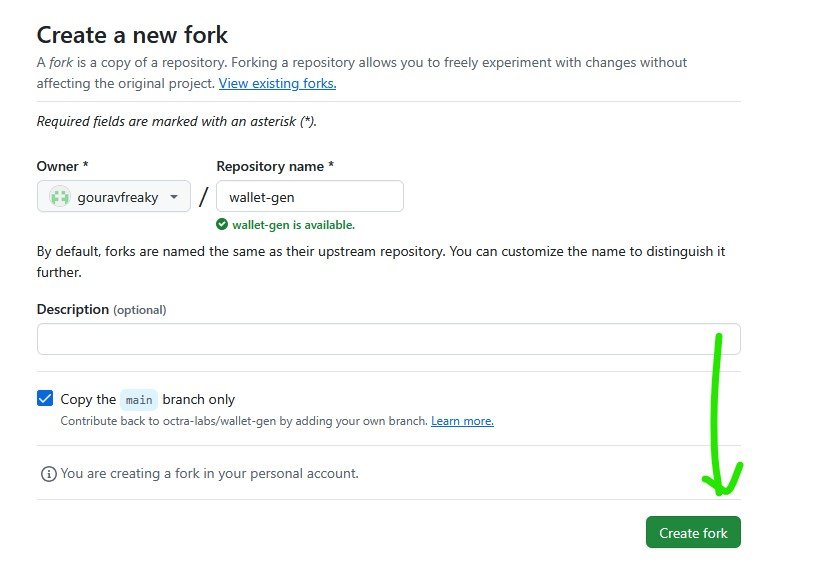Viewport: 818px width, 588px height.
Task: Open View existing forks link
Action: tap(278, 83)
